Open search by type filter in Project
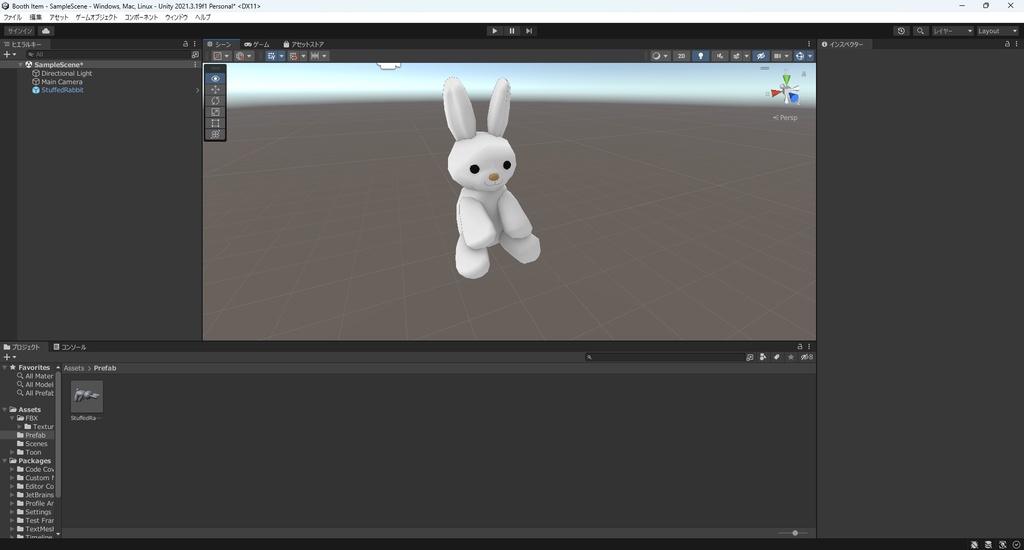Image resolution: width=1024 pixels, height=550 pixels. 763,357
